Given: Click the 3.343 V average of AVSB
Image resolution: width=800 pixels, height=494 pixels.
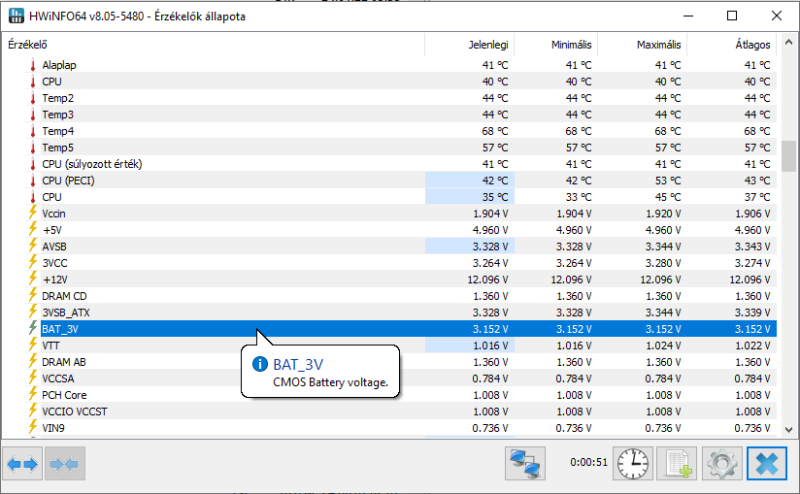Looking at the screenshot, I should [753, 246].
